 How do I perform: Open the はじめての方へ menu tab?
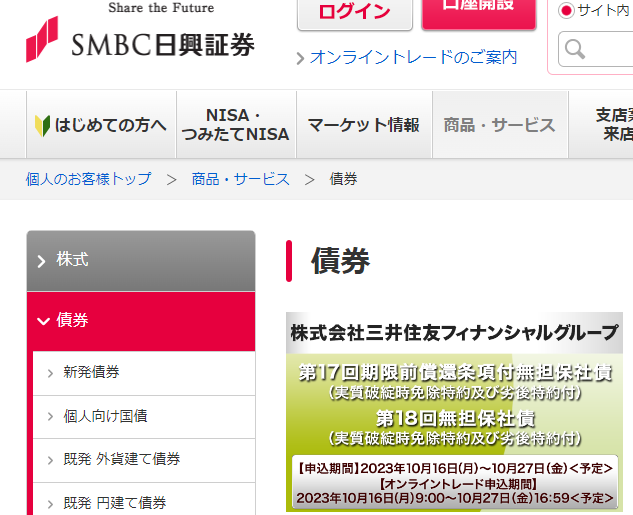101,125
